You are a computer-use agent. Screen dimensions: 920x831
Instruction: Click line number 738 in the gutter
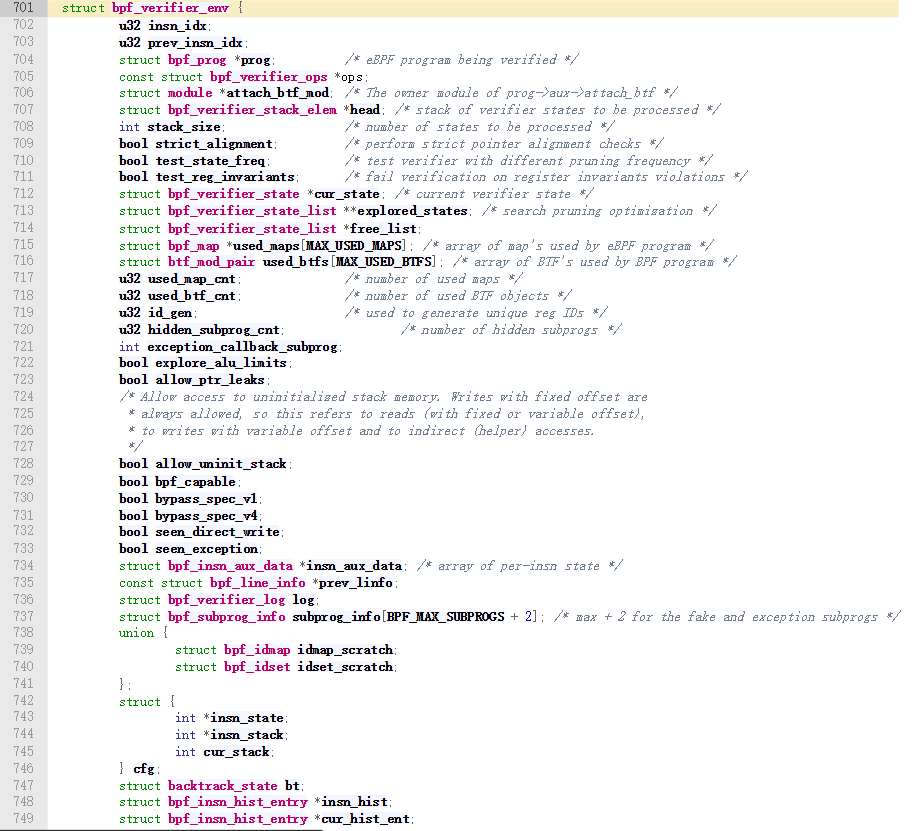click(23, 632)
